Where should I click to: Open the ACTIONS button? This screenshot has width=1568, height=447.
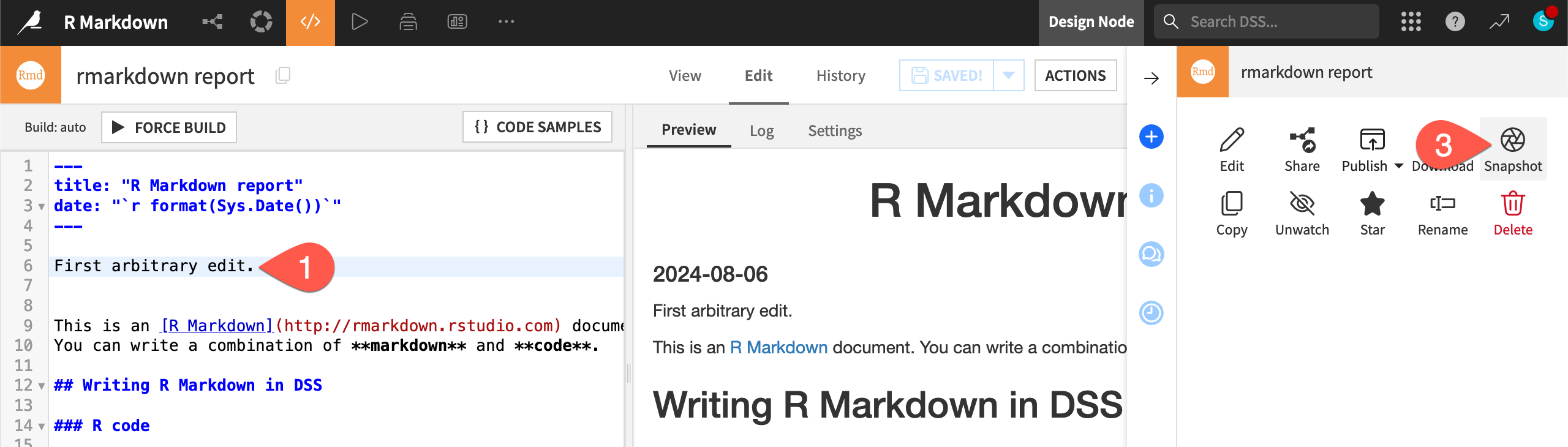[x=1076, y=75]
